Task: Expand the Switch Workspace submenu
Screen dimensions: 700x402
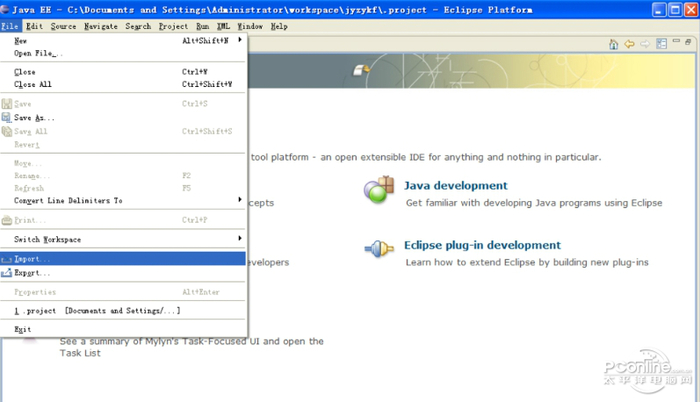Action: tap(240, 239)
